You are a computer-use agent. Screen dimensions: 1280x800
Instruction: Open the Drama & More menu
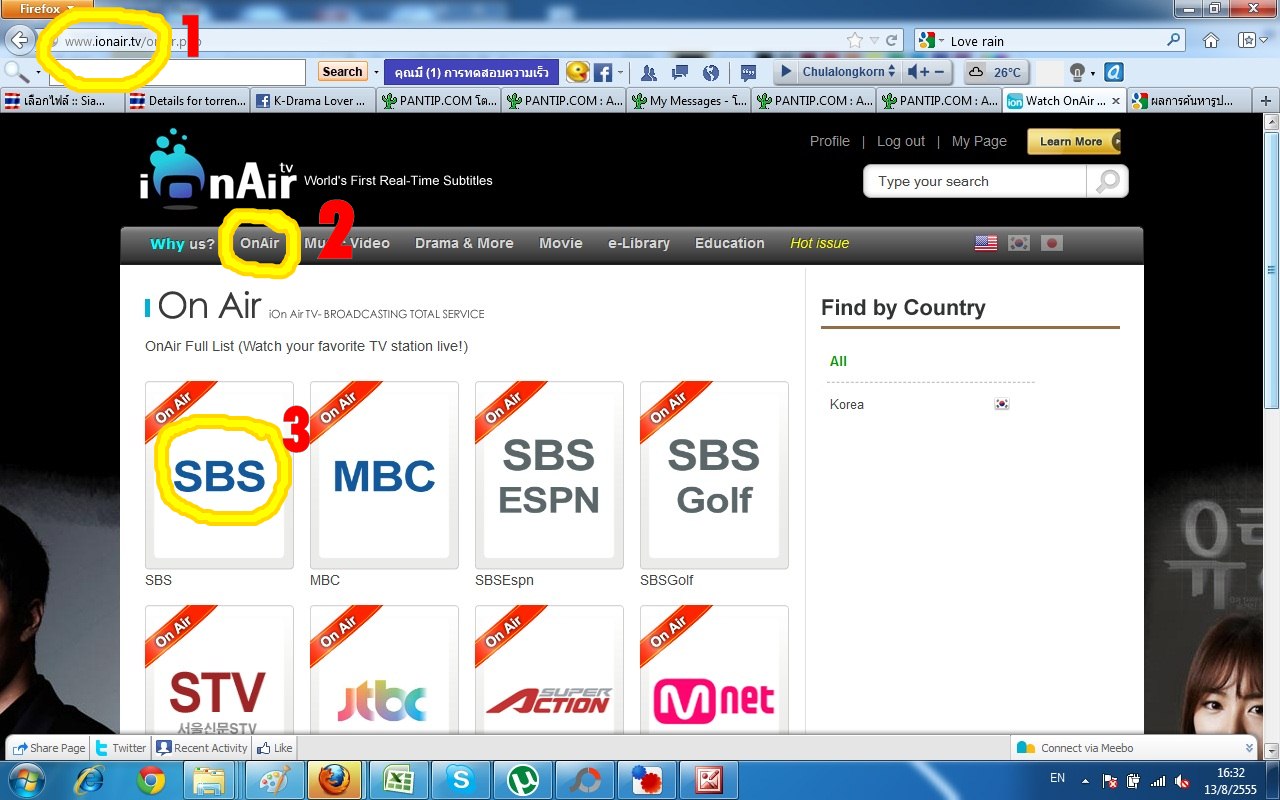coord(464,243)
